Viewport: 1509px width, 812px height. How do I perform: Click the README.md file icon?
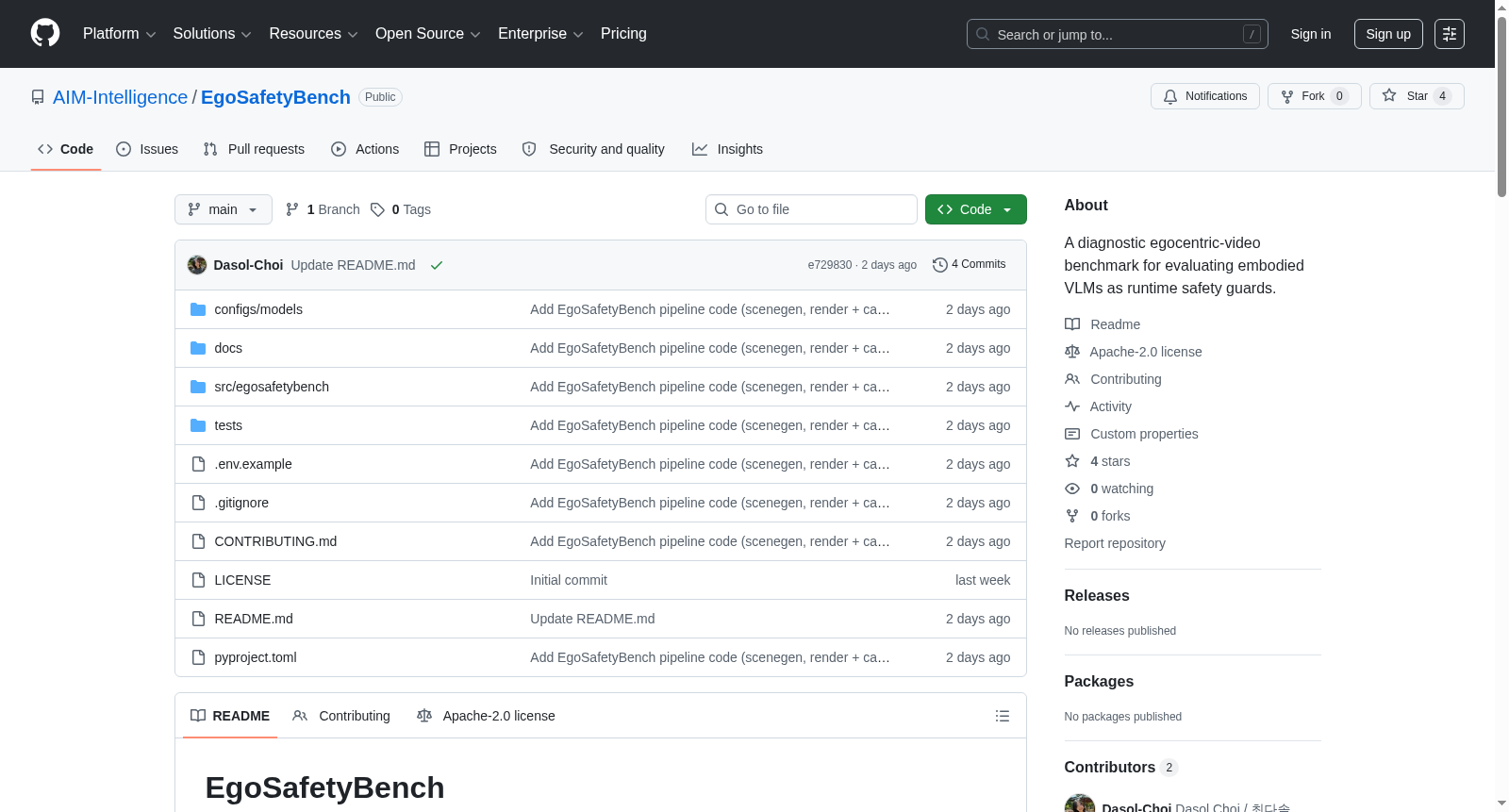pyautogui.click(x=198, y=619)
